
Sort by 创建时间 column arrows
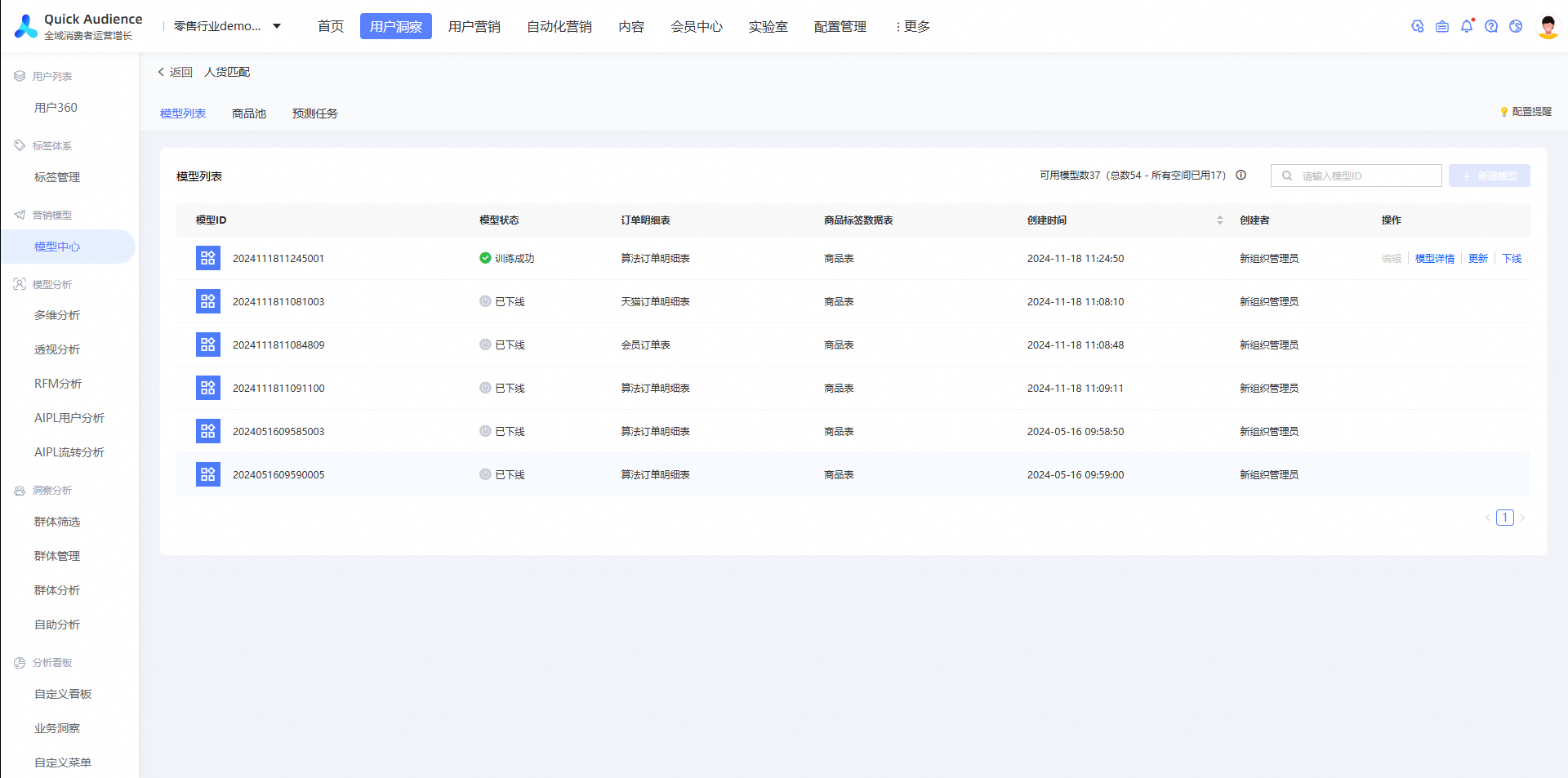(1220, 220)
